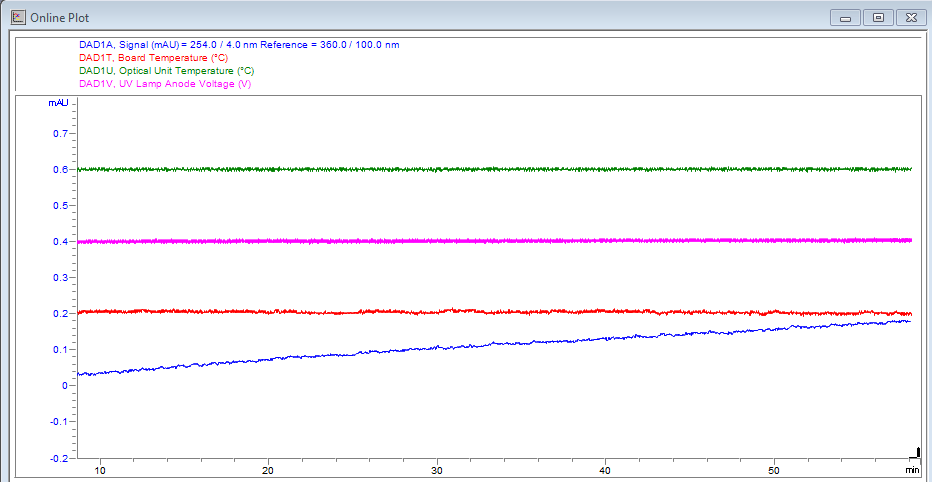The width and height of the screenshot is (932, 482).
Task: Select DAD1V UV Lamp Anode Voltage legend
Action: [164, 84]
